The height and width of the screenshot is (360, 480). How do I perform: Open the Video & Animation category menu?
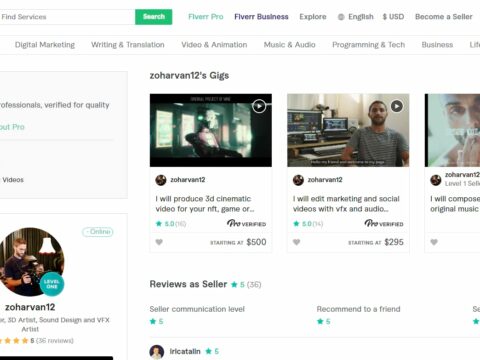point(214,45)
